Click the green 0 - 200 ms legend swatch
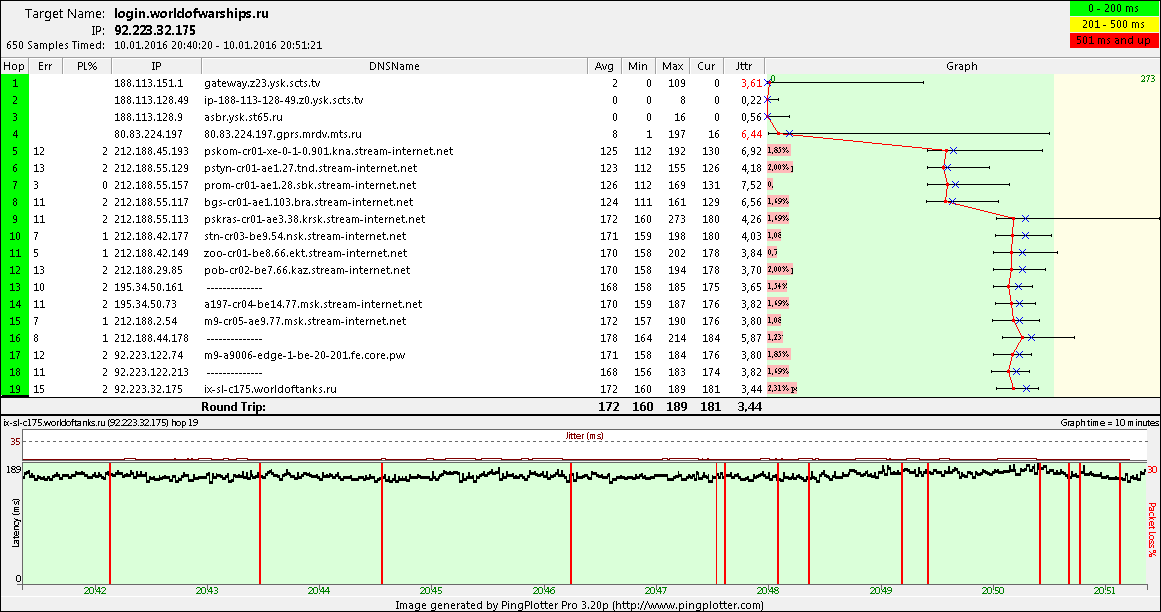The image size is (1161, 612). point(1114,8)
